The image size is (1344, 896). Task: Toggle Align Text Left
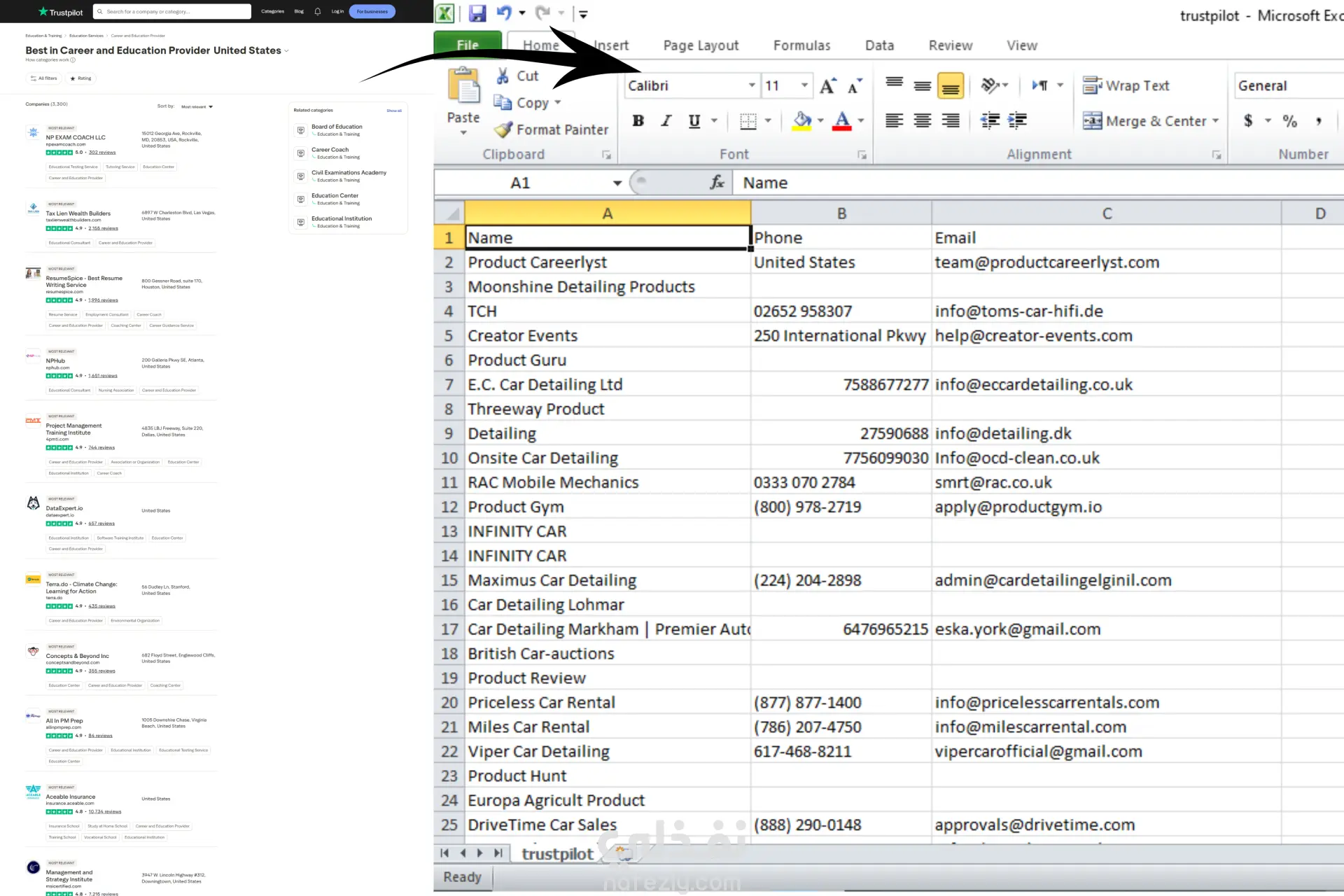(x=894, y=120)
